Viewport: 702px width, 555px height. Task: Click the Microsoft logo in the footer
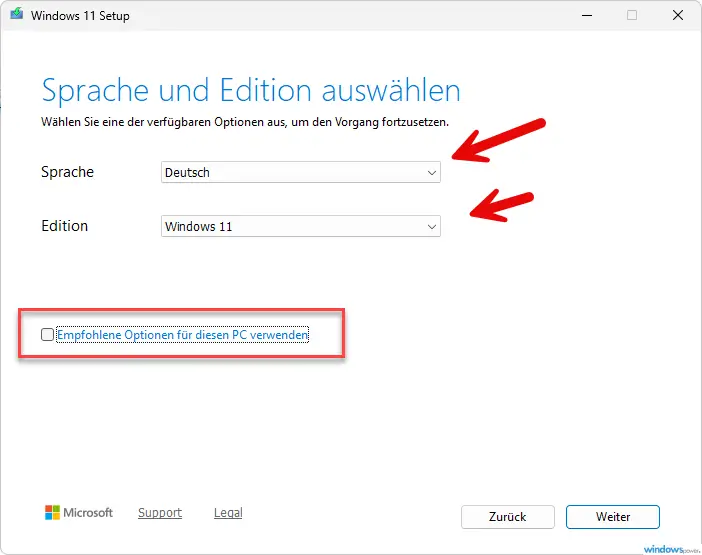79,513
